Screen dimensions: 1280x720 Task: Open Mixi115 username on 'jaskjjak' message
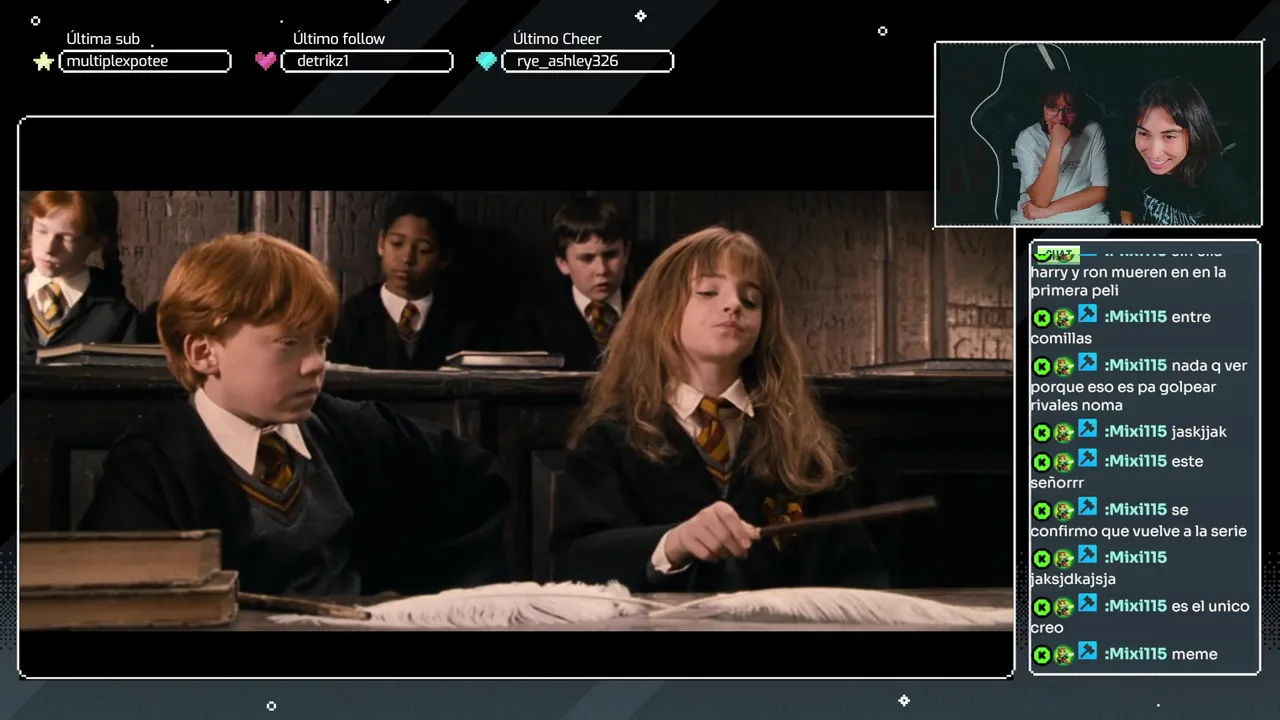coord(1136,432)
